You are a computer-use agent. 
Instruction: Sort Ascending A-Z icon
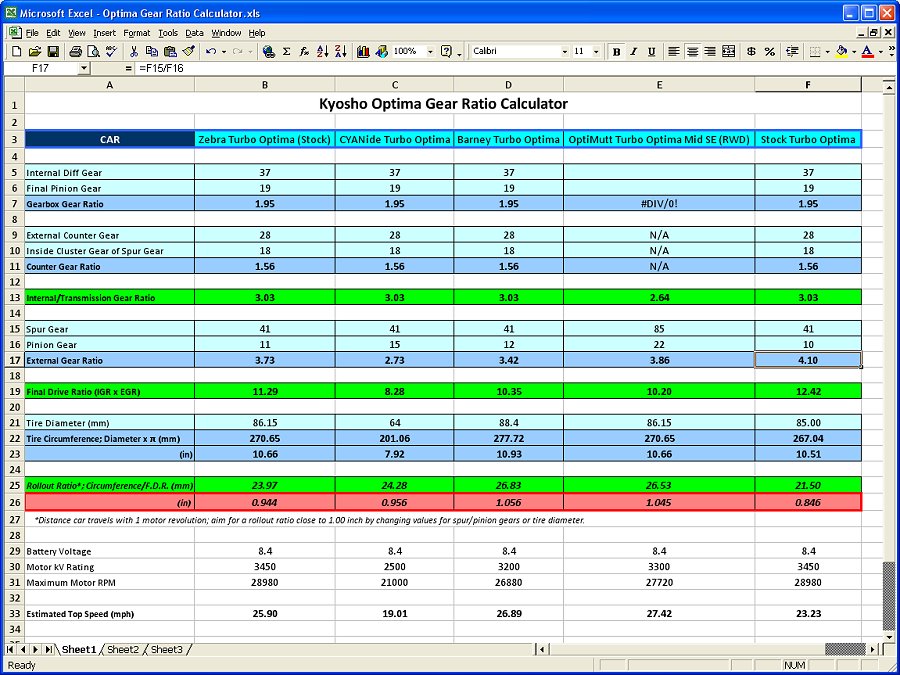pos(323,52)
